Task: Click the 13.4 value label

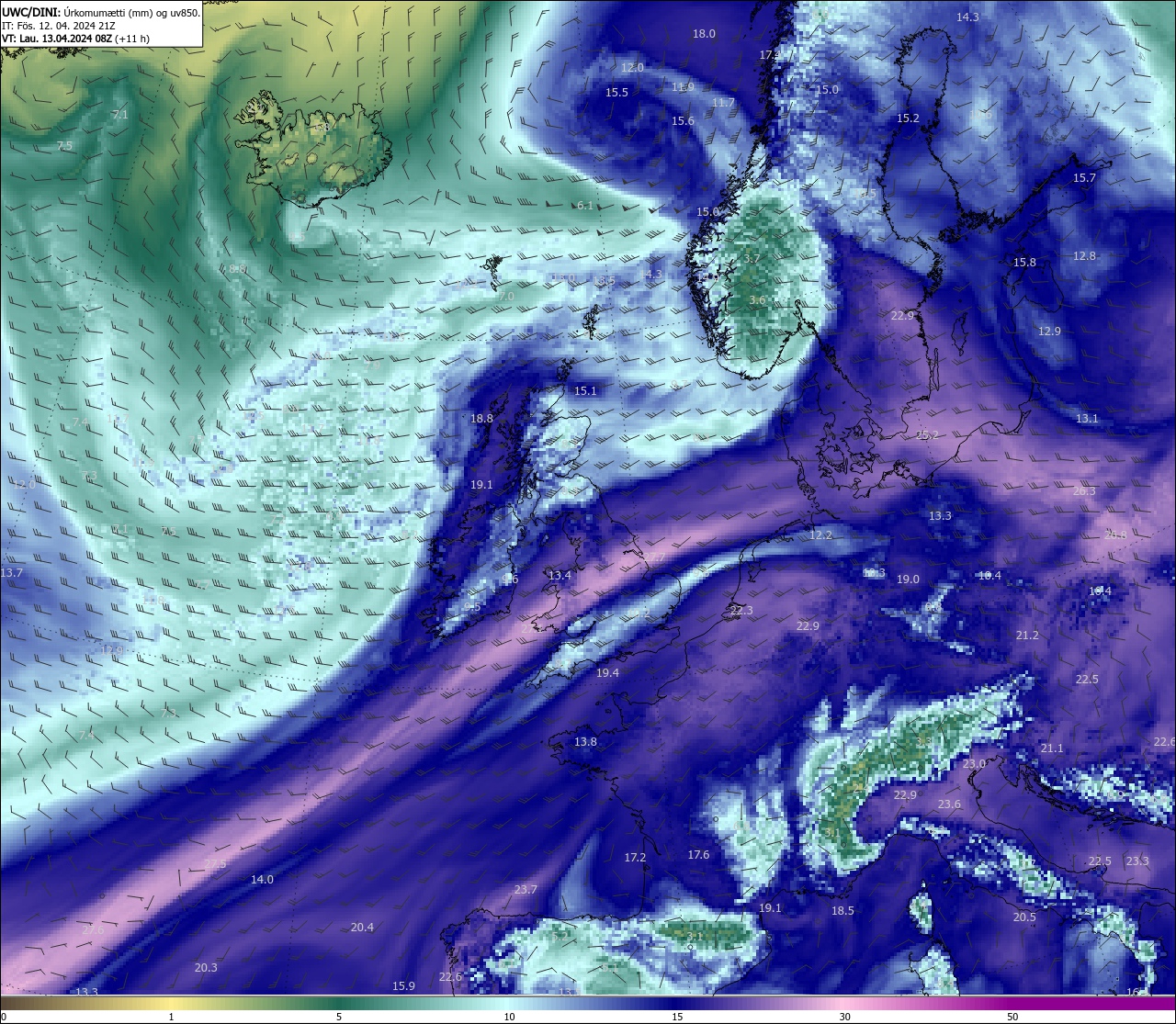Action: pos(560,576)
